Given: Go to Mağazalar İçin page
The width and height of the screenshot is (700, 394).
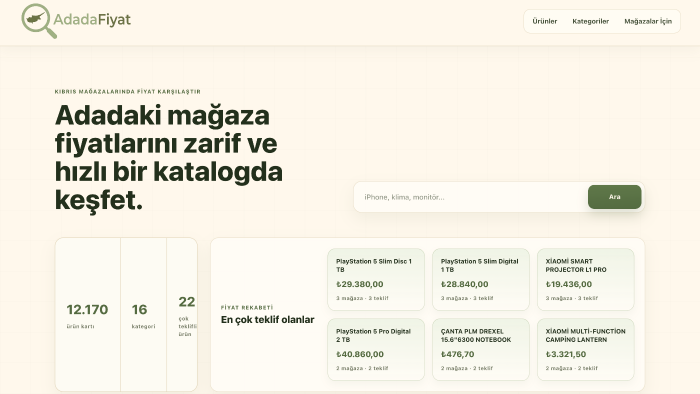Looking at the screenshot, I should pos(648,21).
